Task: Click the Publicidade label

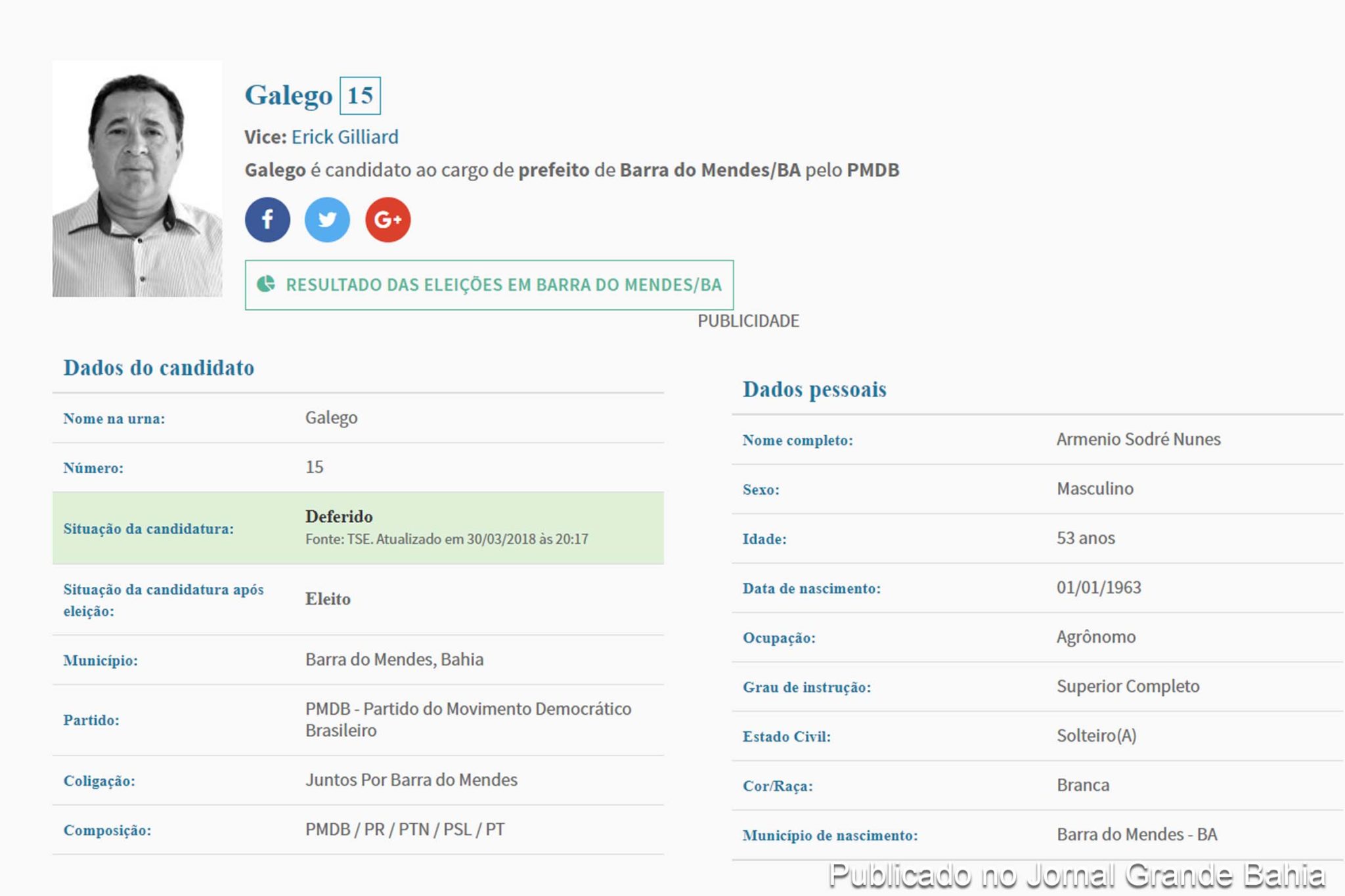Action: click(x=748, y=321)
